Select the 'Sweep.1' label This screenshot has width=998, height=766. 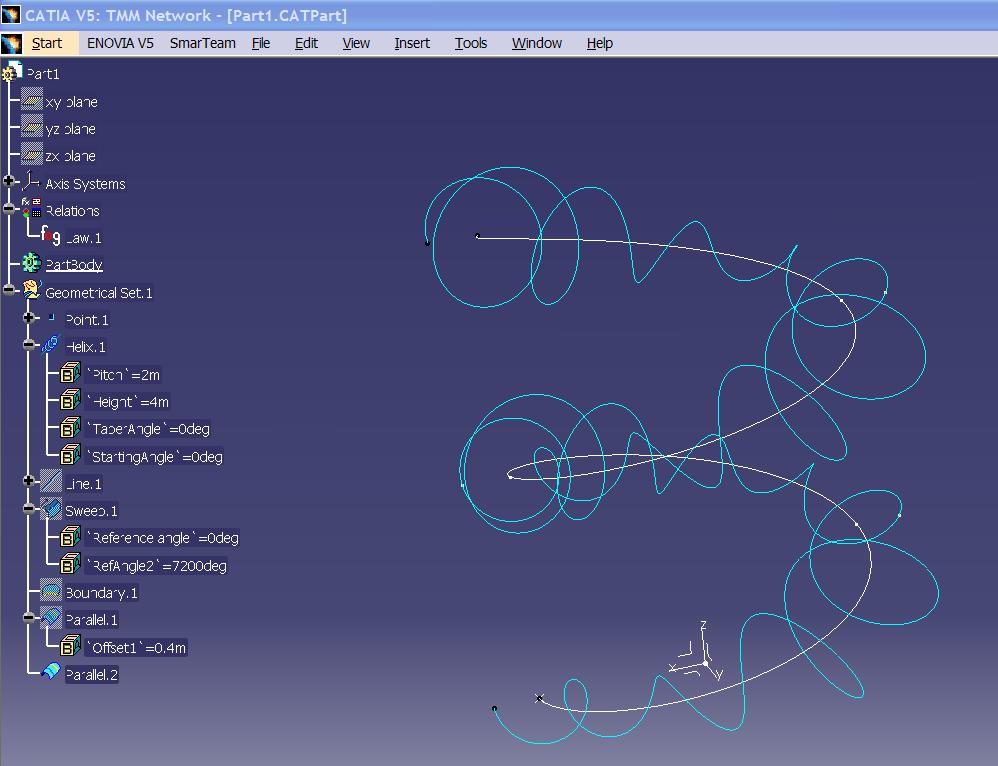91,511
